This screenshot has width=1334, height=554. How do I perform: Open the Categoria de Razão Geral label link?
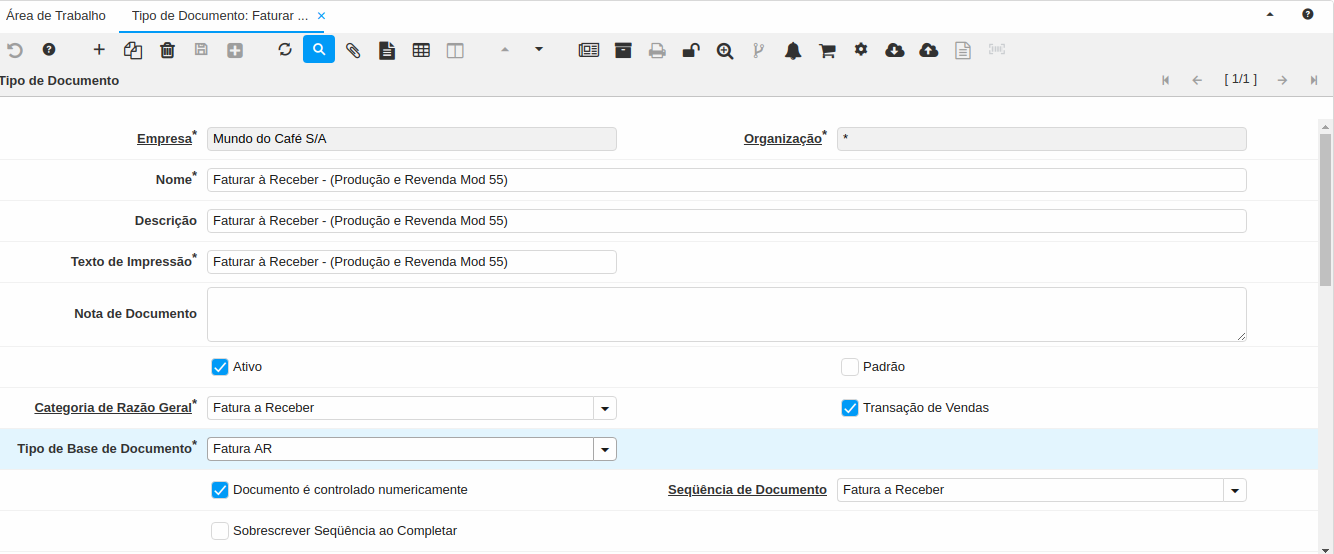pos(113,408)
